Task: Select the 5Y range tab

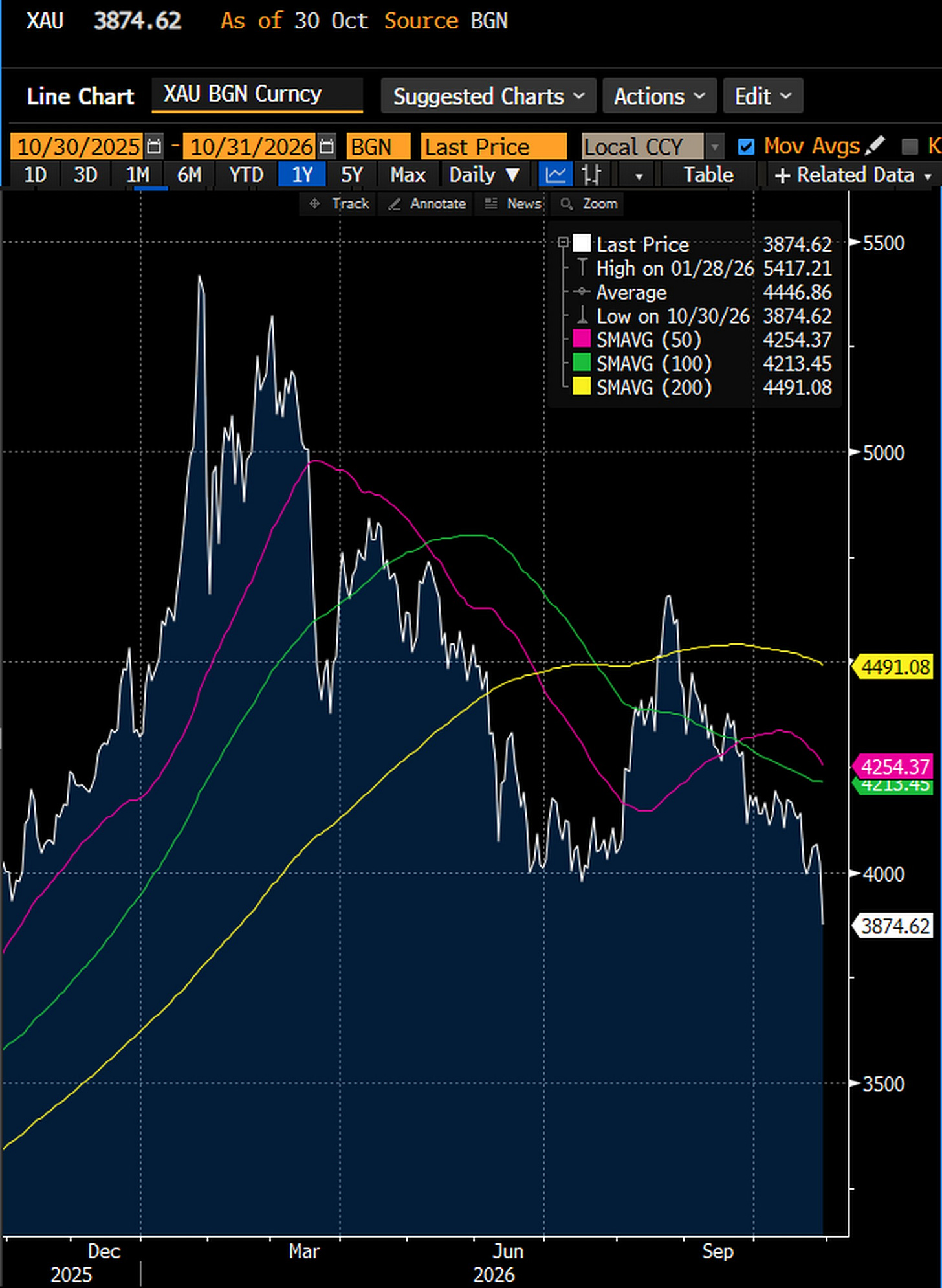Action: point(352,175)
